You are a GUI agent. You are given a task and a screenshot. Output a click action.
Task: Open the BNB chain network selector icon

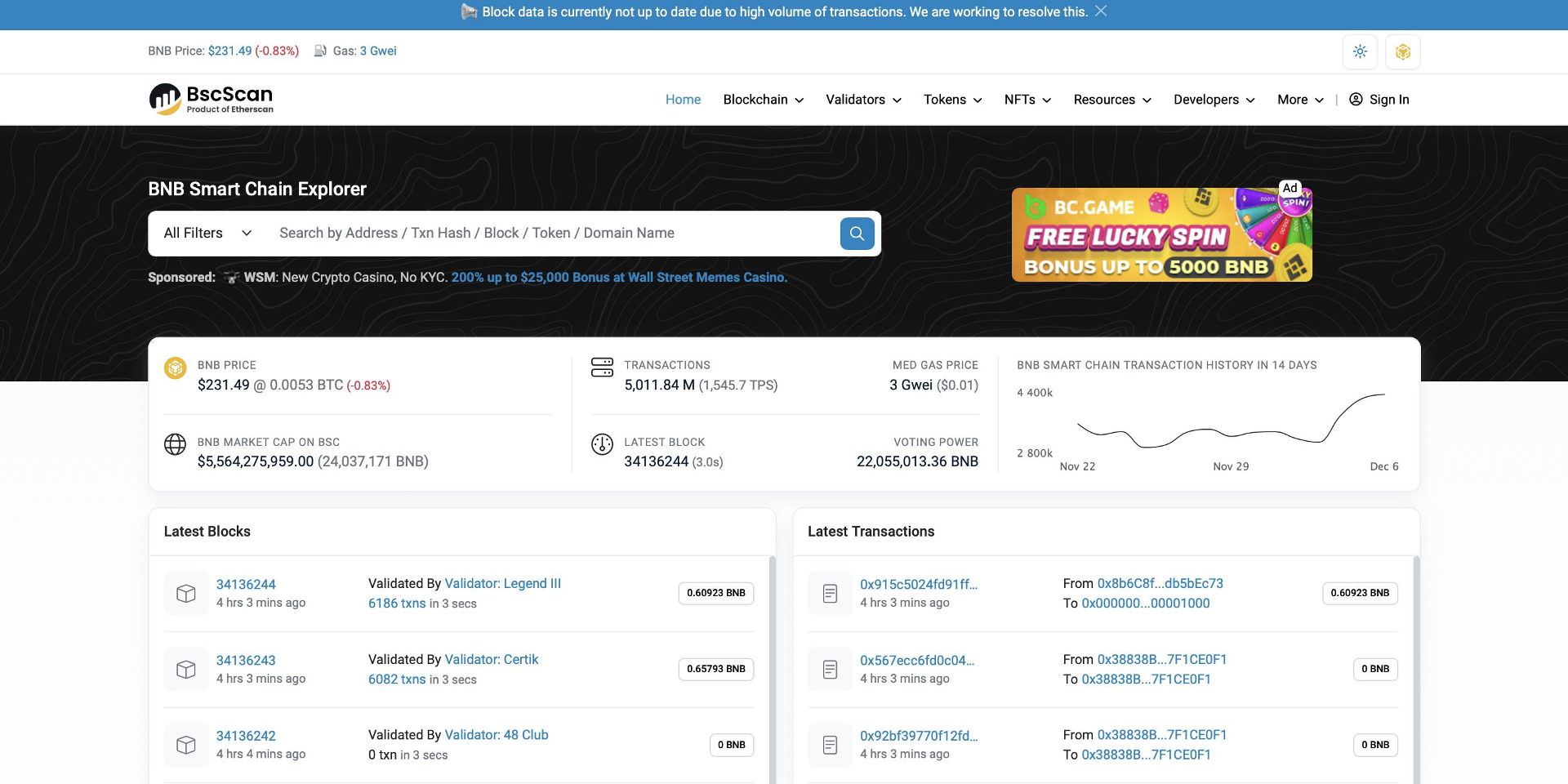pyautogui.click(x=1403, y=51)
